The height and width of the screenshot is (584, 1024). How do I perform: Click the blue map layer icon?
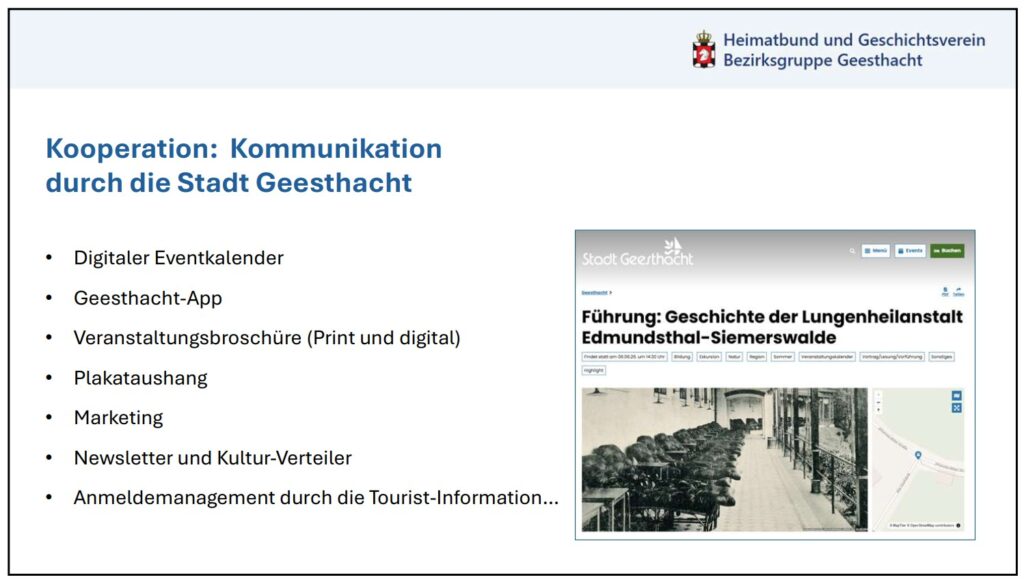click(957, 395)
